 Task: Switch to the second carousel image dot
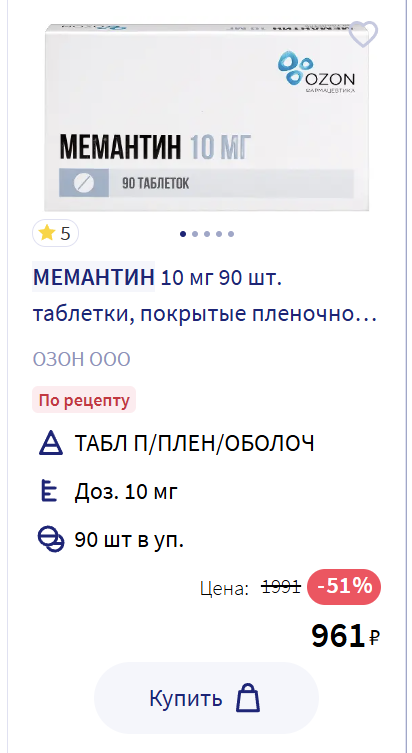(x=195, y=234)
